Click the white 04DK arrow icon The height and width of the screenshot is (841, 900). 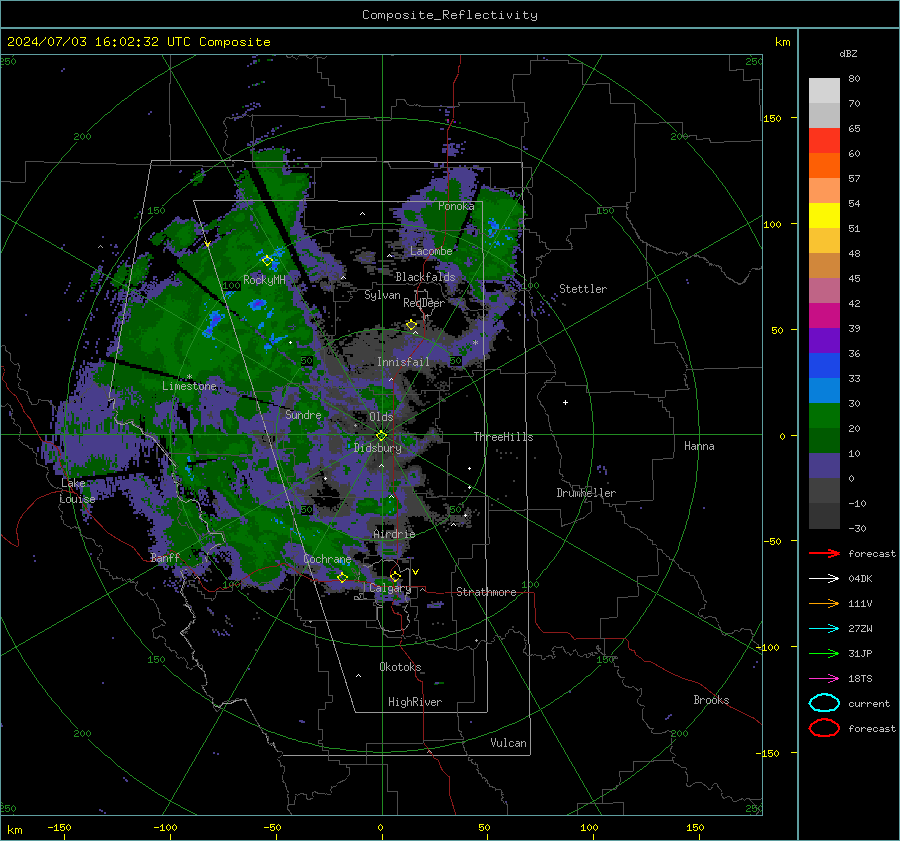824,579
